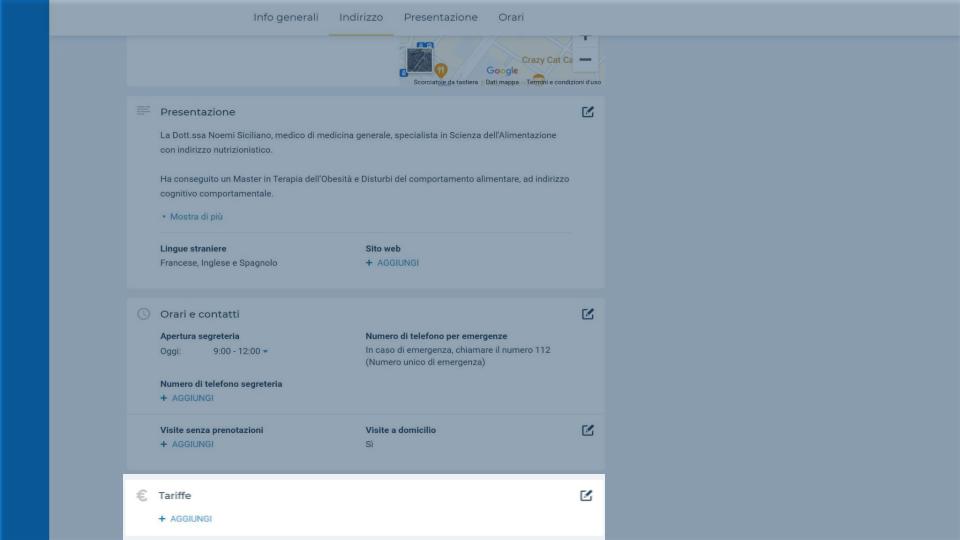Edit the Orari e contatti section
This screenshot has width=960, height=540.
coord(587,314)
